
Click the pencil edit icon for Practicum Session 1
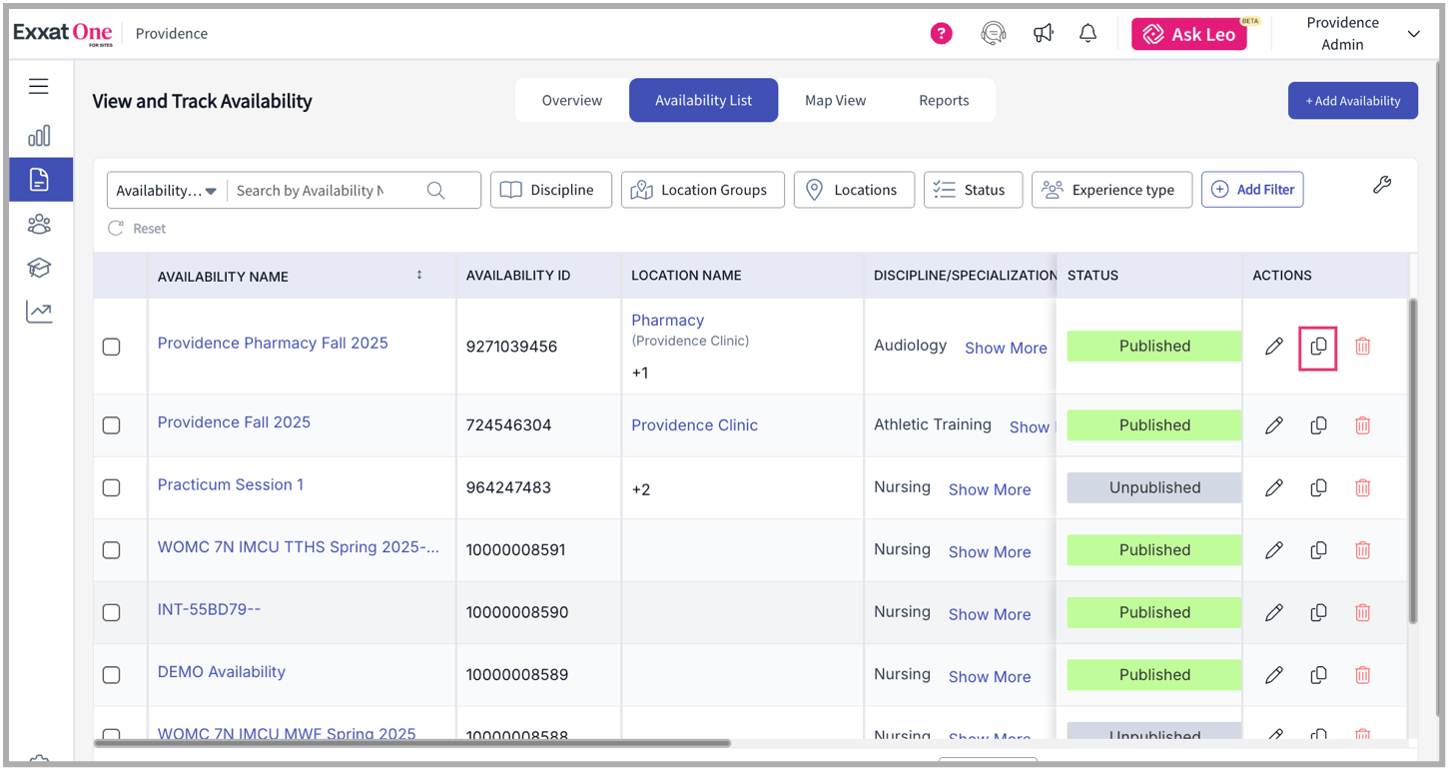1273,488
